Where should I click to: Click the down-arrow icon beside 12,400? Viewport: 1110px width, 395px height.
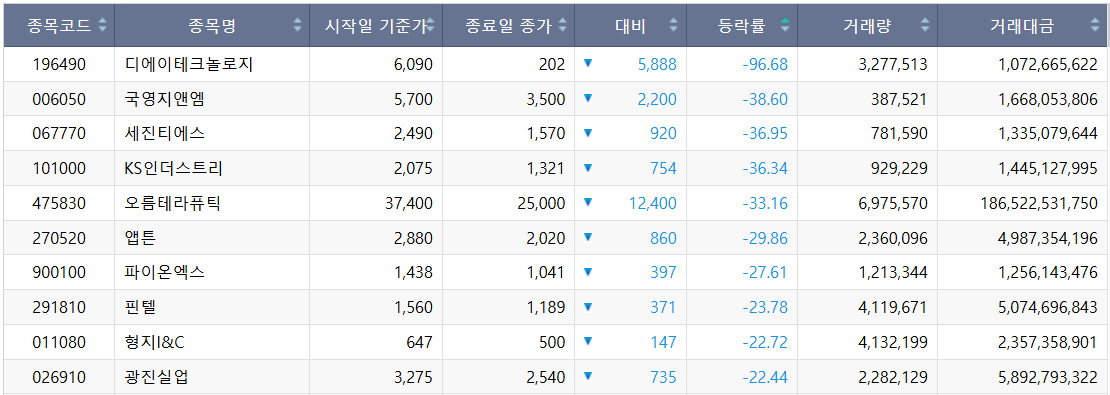588,202
